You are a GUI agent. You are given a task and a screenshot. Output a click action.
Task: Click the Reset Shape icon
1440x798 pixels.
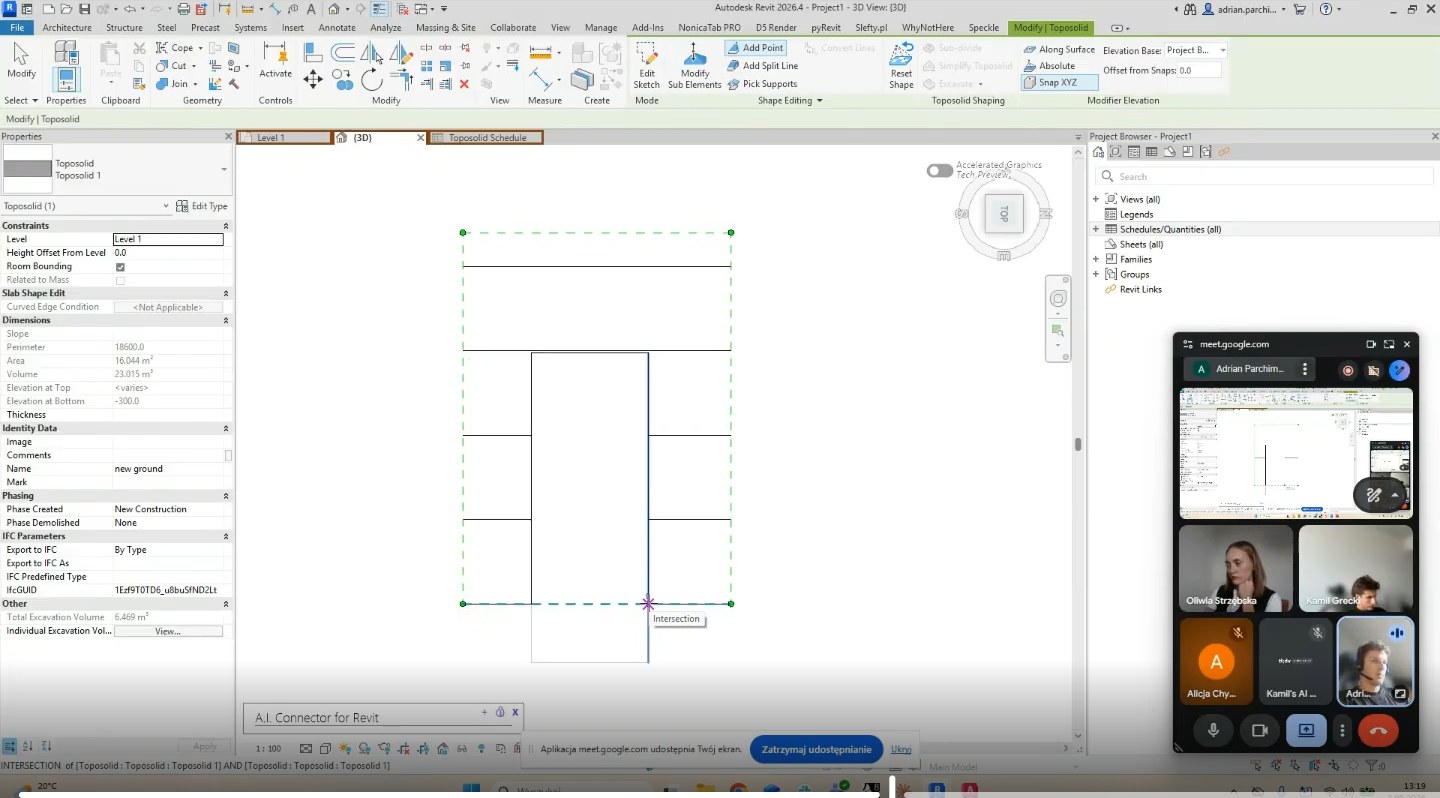pos(901,65)
